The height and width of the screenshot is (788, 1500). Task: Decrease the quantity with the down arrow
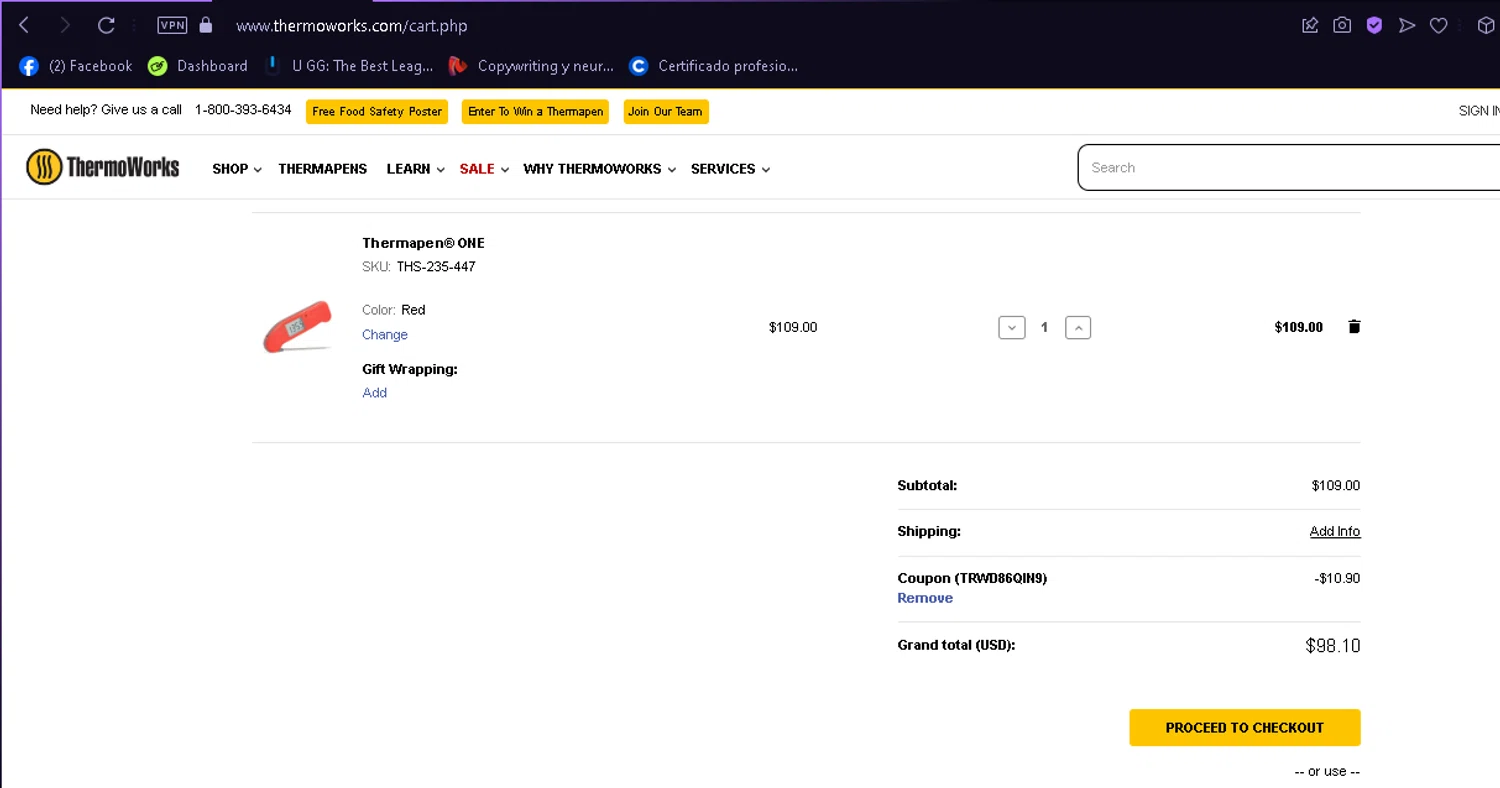click(x=1011, y=327)
